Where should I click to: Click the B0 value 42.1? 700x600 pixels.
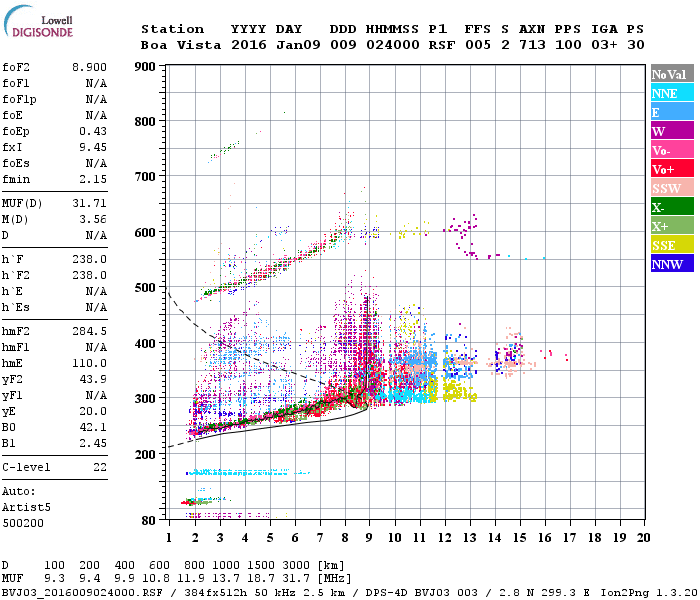coord(93,427)
